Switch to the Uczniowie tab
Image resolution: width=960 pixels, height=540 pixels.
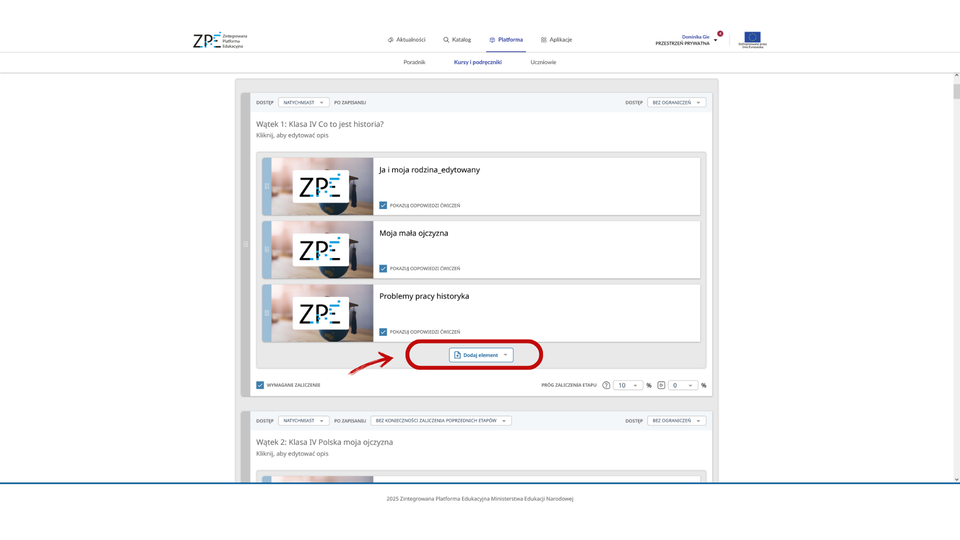[543, 62]
